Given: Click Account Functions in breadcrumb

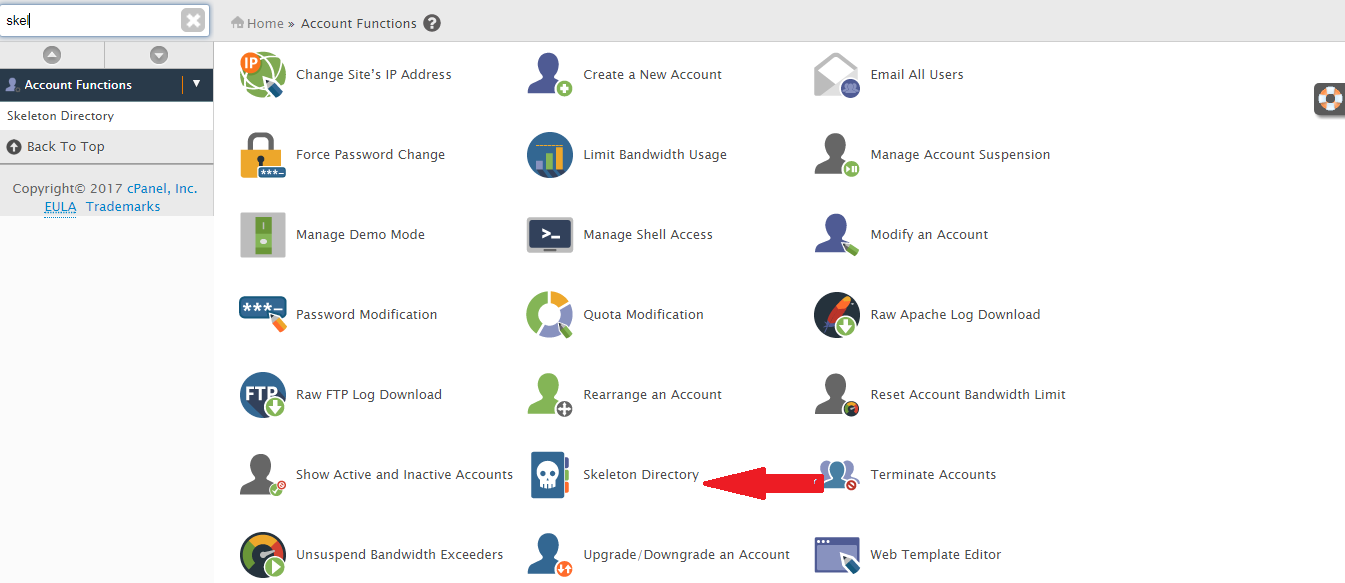Looking at the screenshot, I should [x=359, y=23].
